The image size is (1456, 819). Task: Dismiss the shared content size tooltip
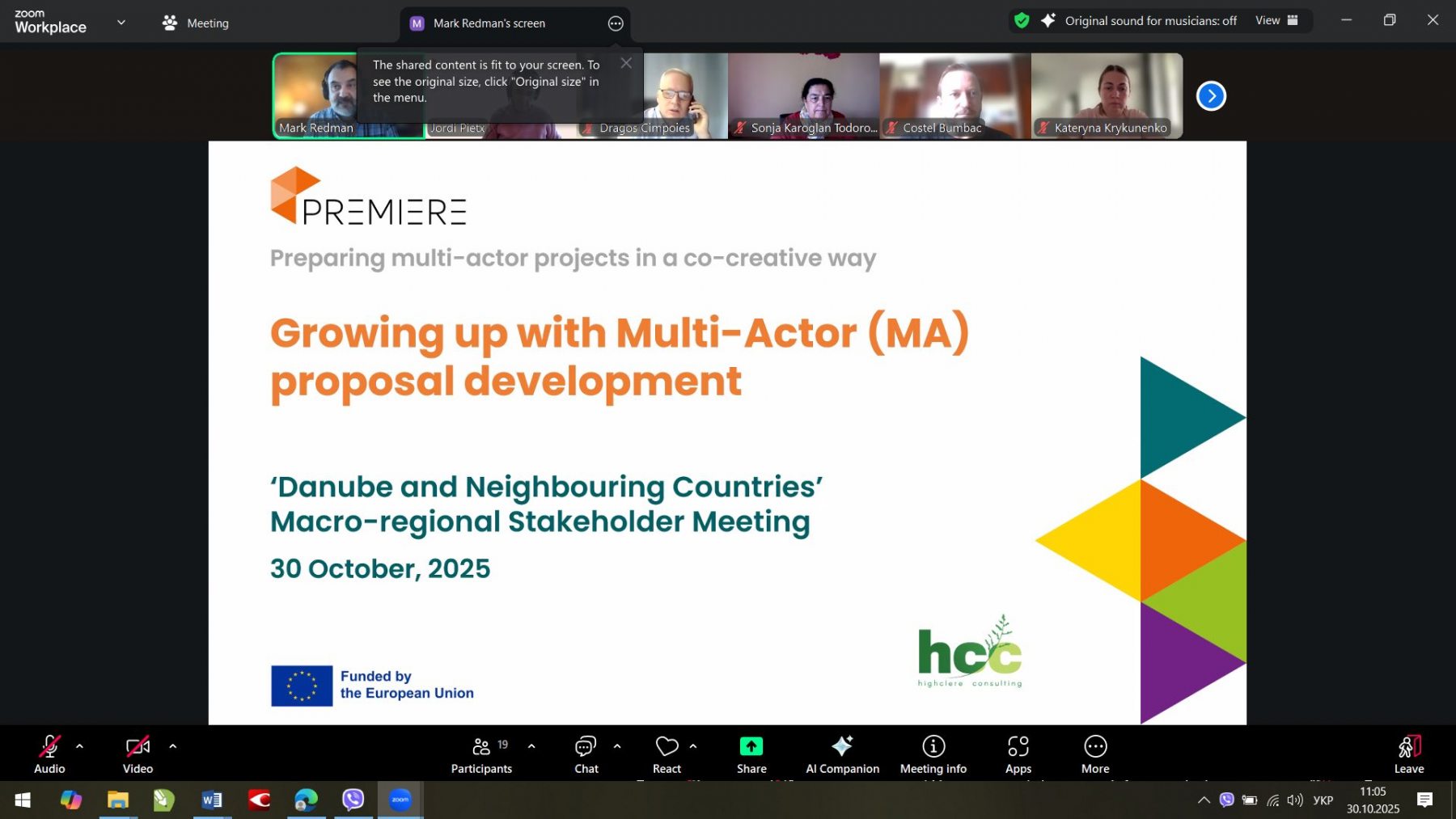point(626,63)
